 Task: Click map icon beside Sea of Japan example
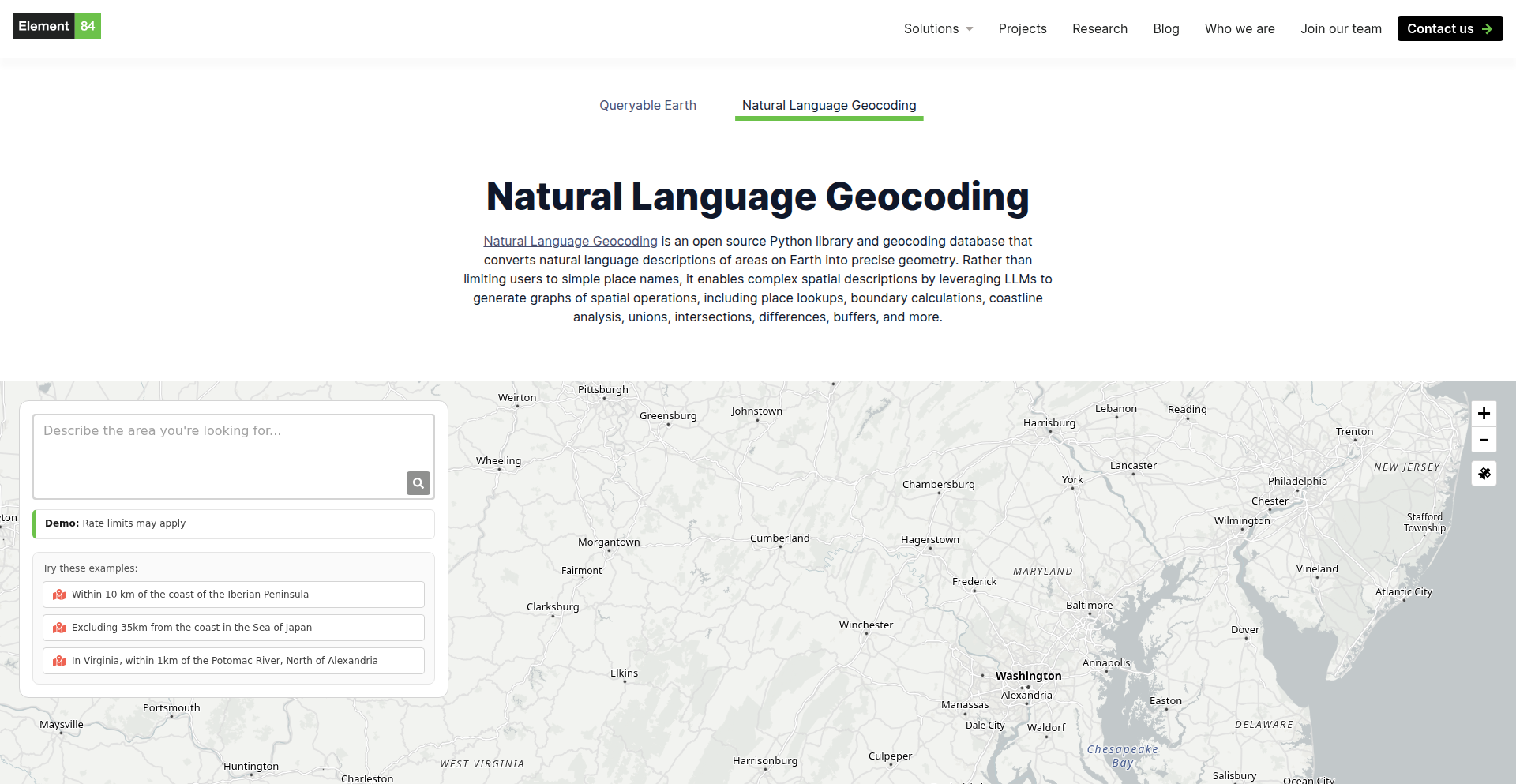click(x=58, y=628)
